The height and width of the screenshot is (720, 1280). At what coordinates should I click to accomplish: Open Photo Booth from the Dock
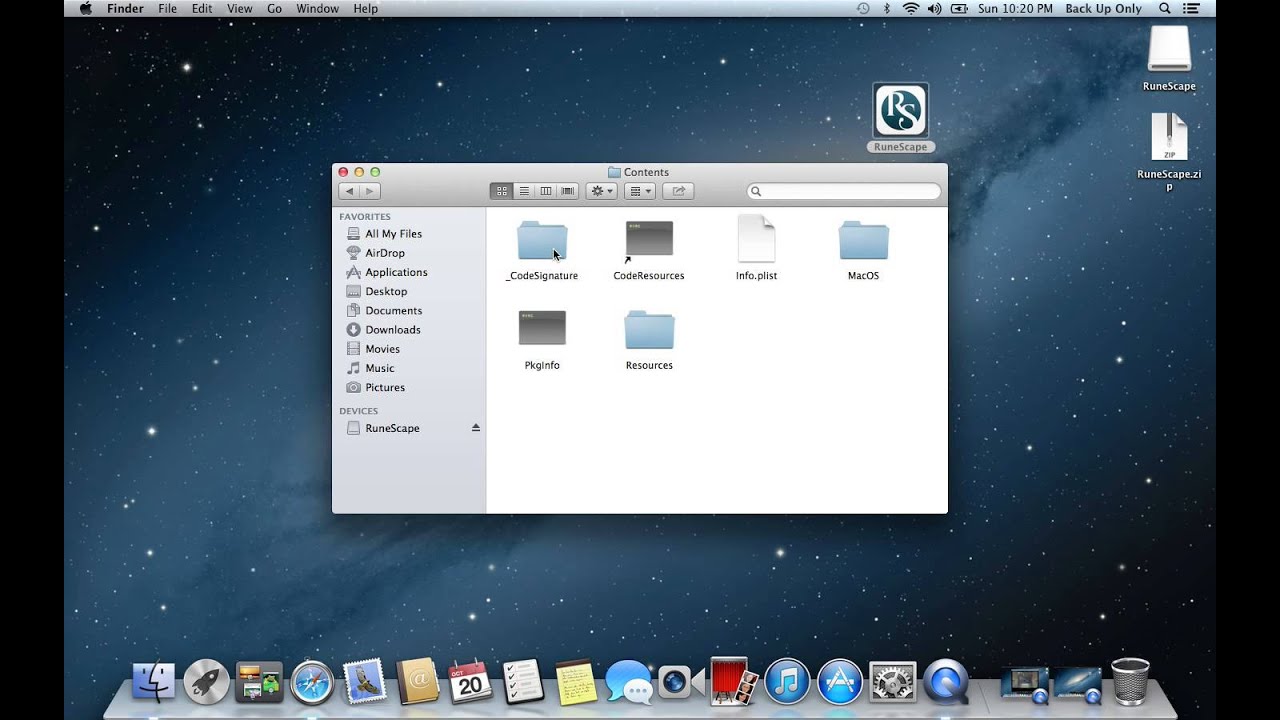click(x=735, y=680)
